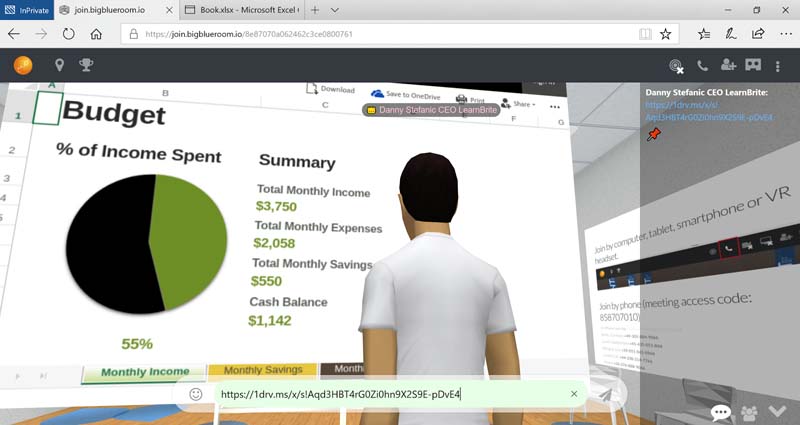Open browser settings and more menu
Screen dimensions: 800x425
point(786,34)
